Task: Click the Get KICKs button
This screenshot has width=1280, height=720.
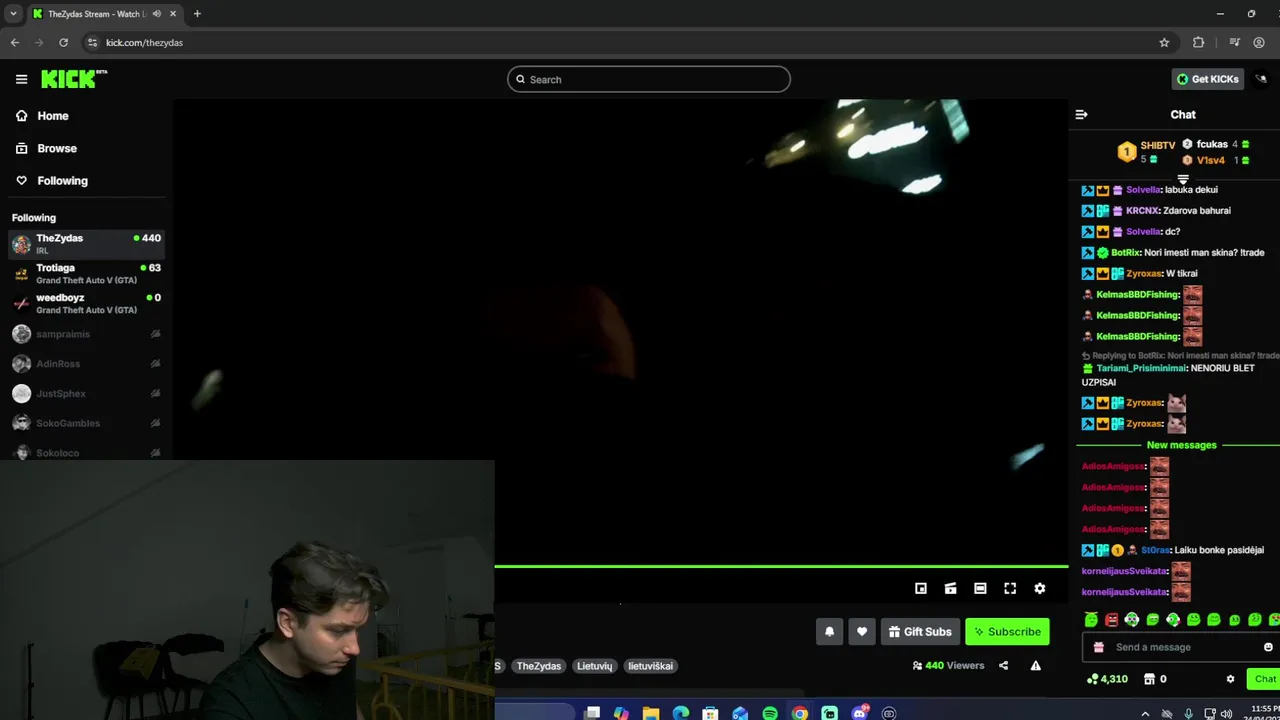Action: [x=1207, y=79]
